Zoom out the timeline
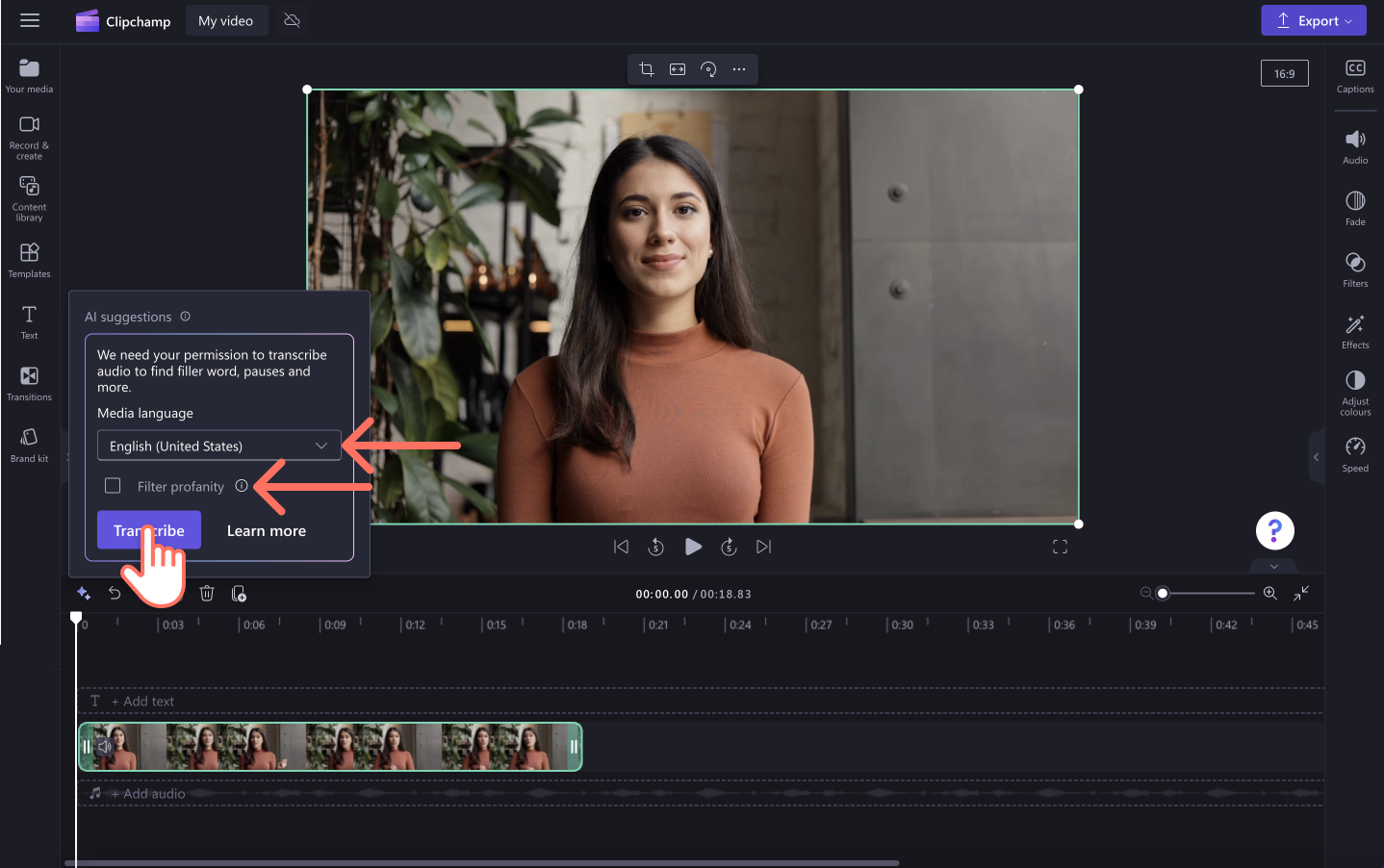This screenshot has height=868, width=1384. coord(1146,593)
